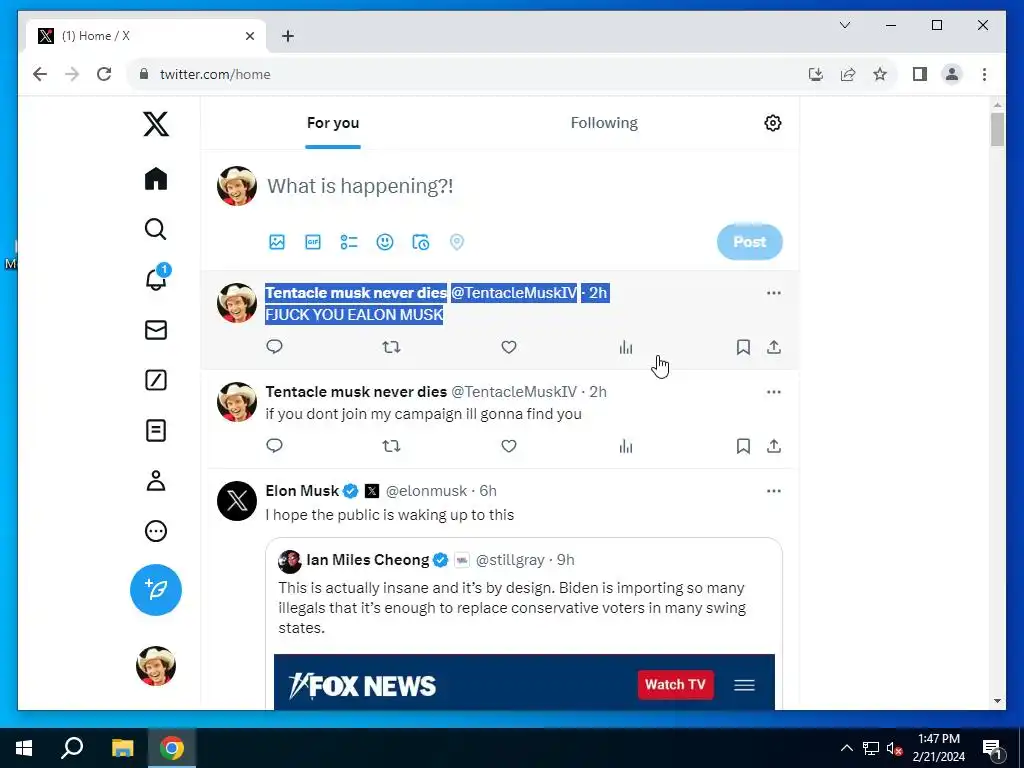
Task: Open more options on 'join my campaign' post
Action: click(774, 392)
